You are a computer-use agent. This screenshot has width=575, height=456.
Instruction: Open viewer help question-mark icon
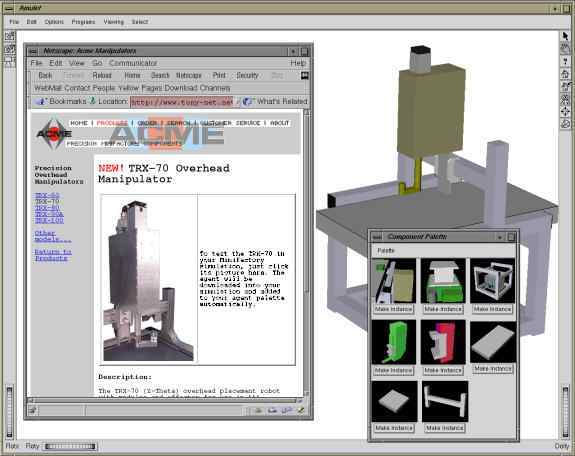(x=565, y=61)
